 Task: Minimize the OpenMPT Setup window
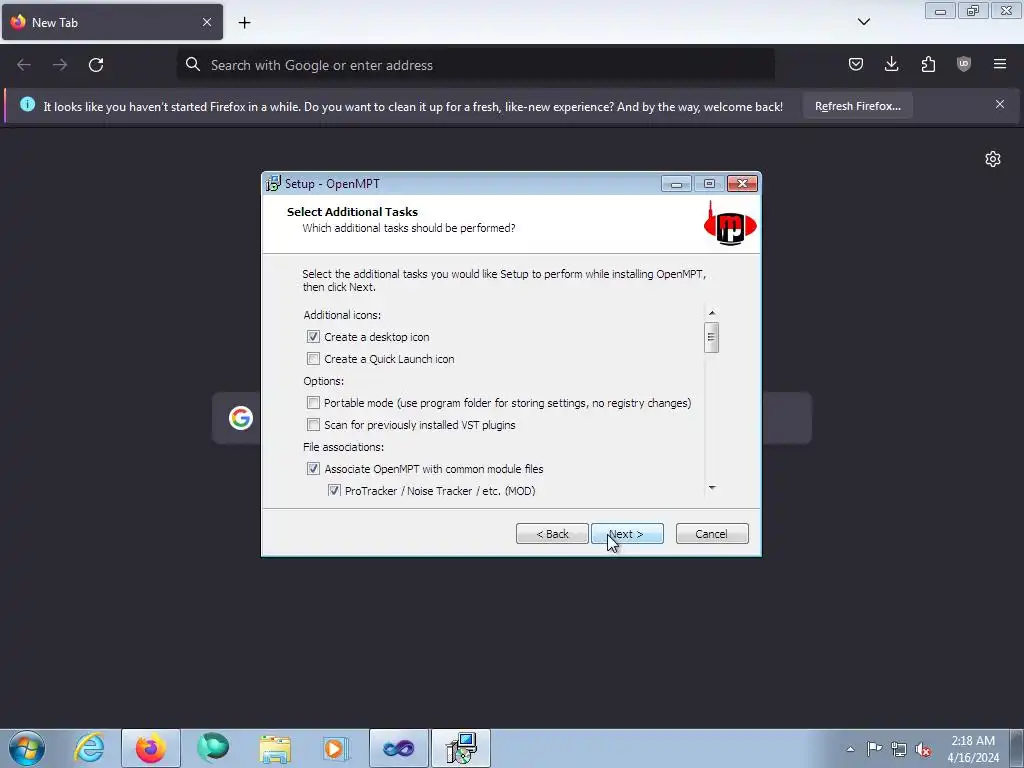point(676,184)
